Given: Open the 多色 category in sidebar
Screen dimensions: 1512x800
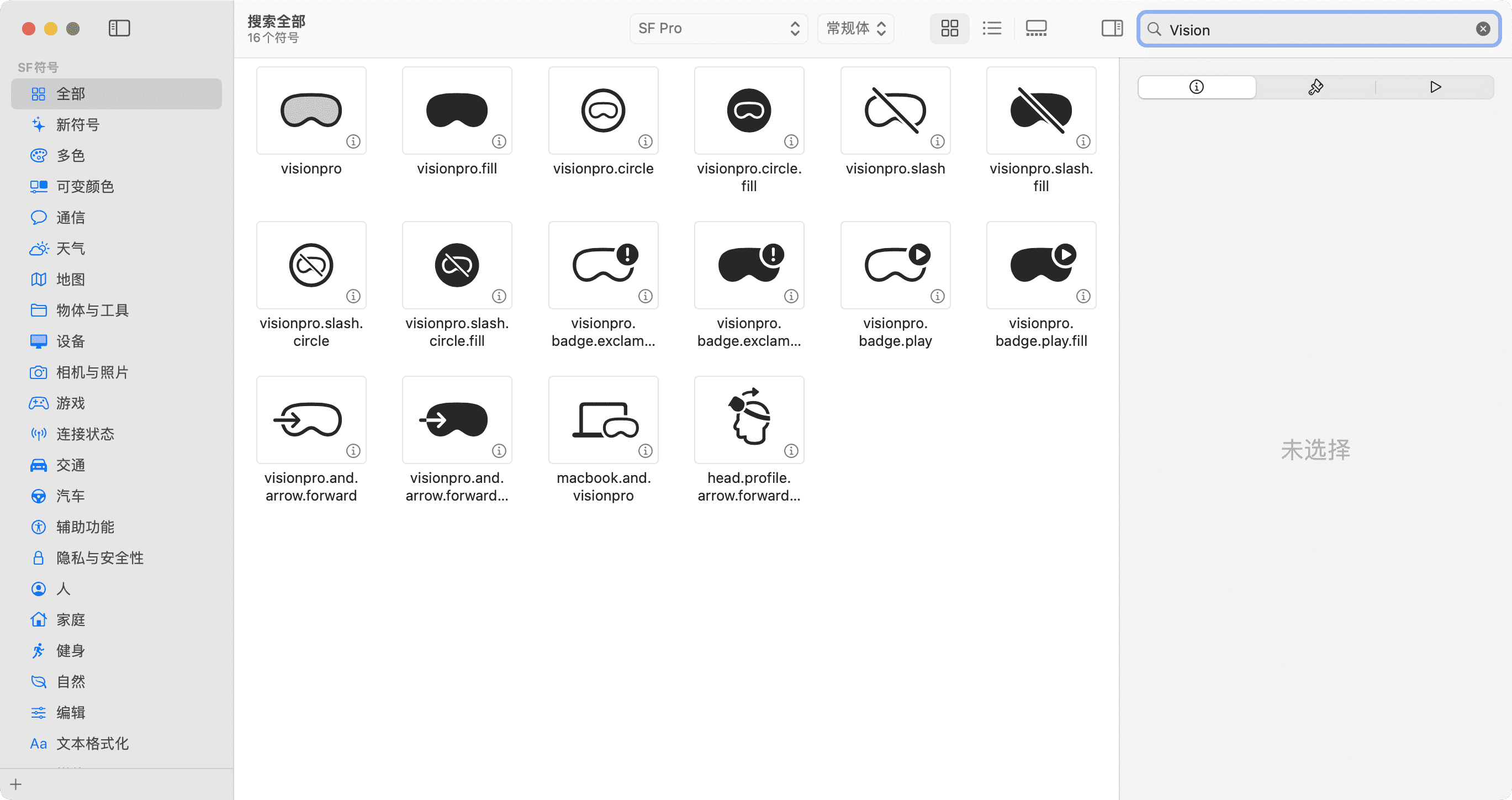Looking at the screenshot, I should pos(71,156).
